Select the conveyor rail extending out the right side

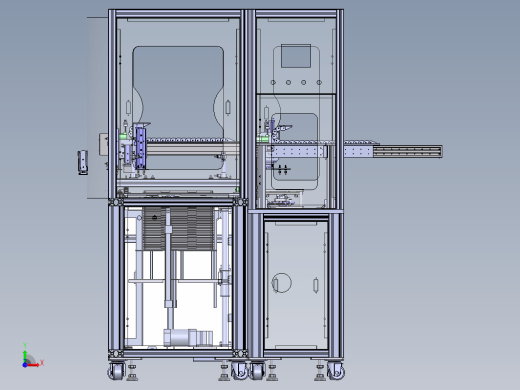[393, 151]
